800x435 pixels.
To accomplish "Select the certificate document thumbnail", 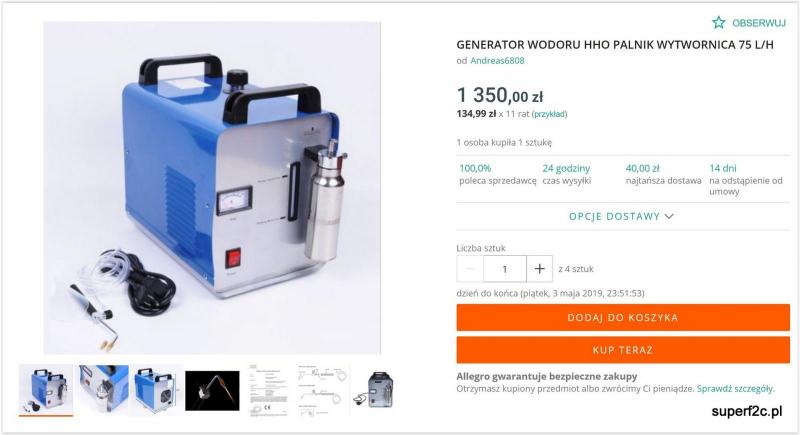I will [x=267, y=391].
